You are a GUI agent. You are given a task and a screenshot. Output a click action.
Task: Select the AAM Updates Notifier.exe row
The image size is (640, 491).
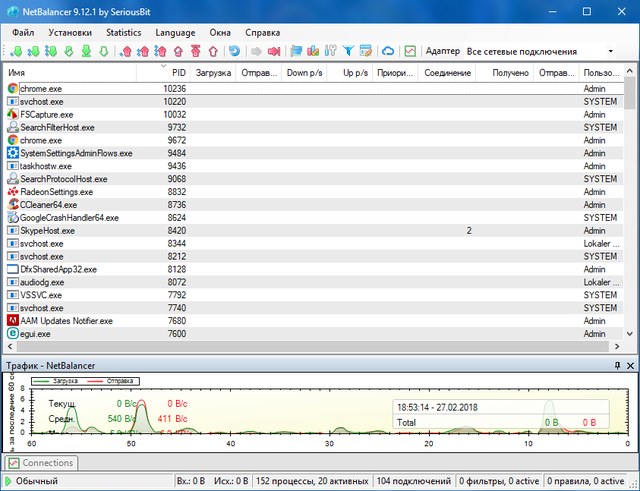pyautogui.click(x=314, y=321)
